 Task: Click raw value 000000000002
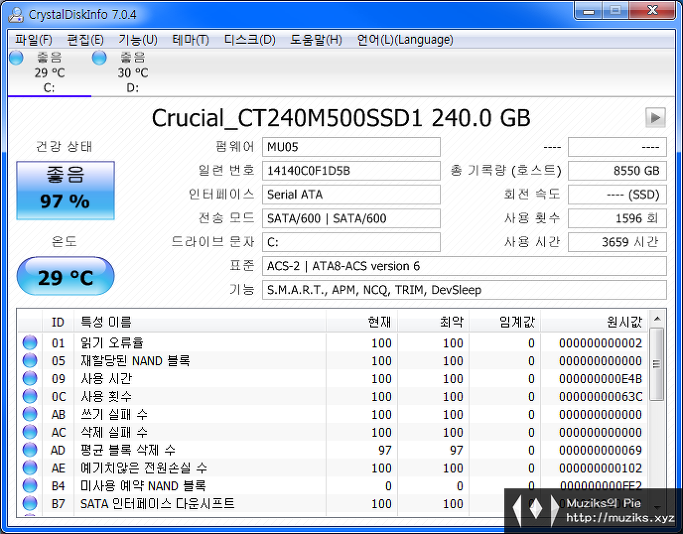(600, 343)
